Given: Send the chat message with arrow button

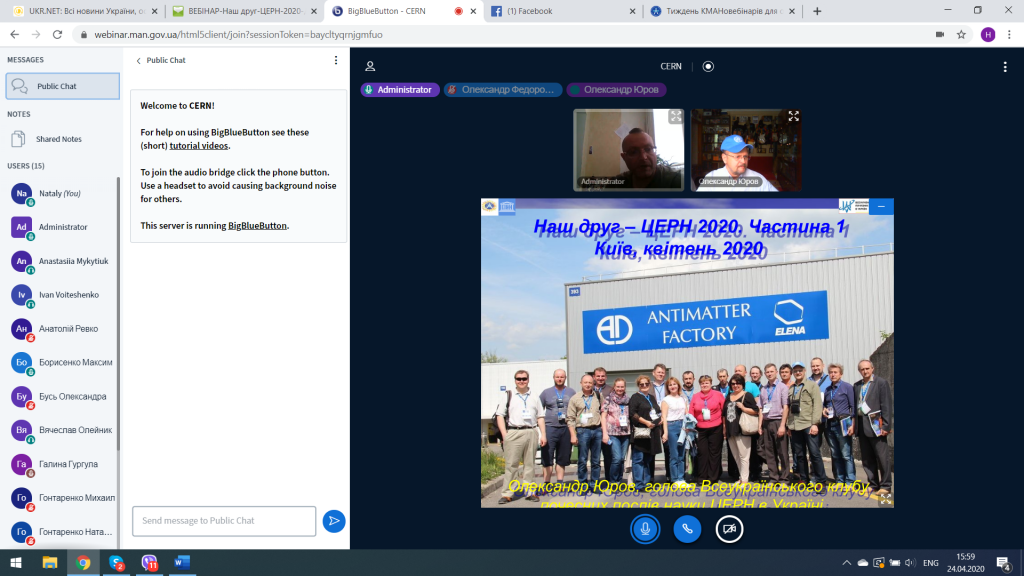Looking at the screenshot, I should [334, 520].
